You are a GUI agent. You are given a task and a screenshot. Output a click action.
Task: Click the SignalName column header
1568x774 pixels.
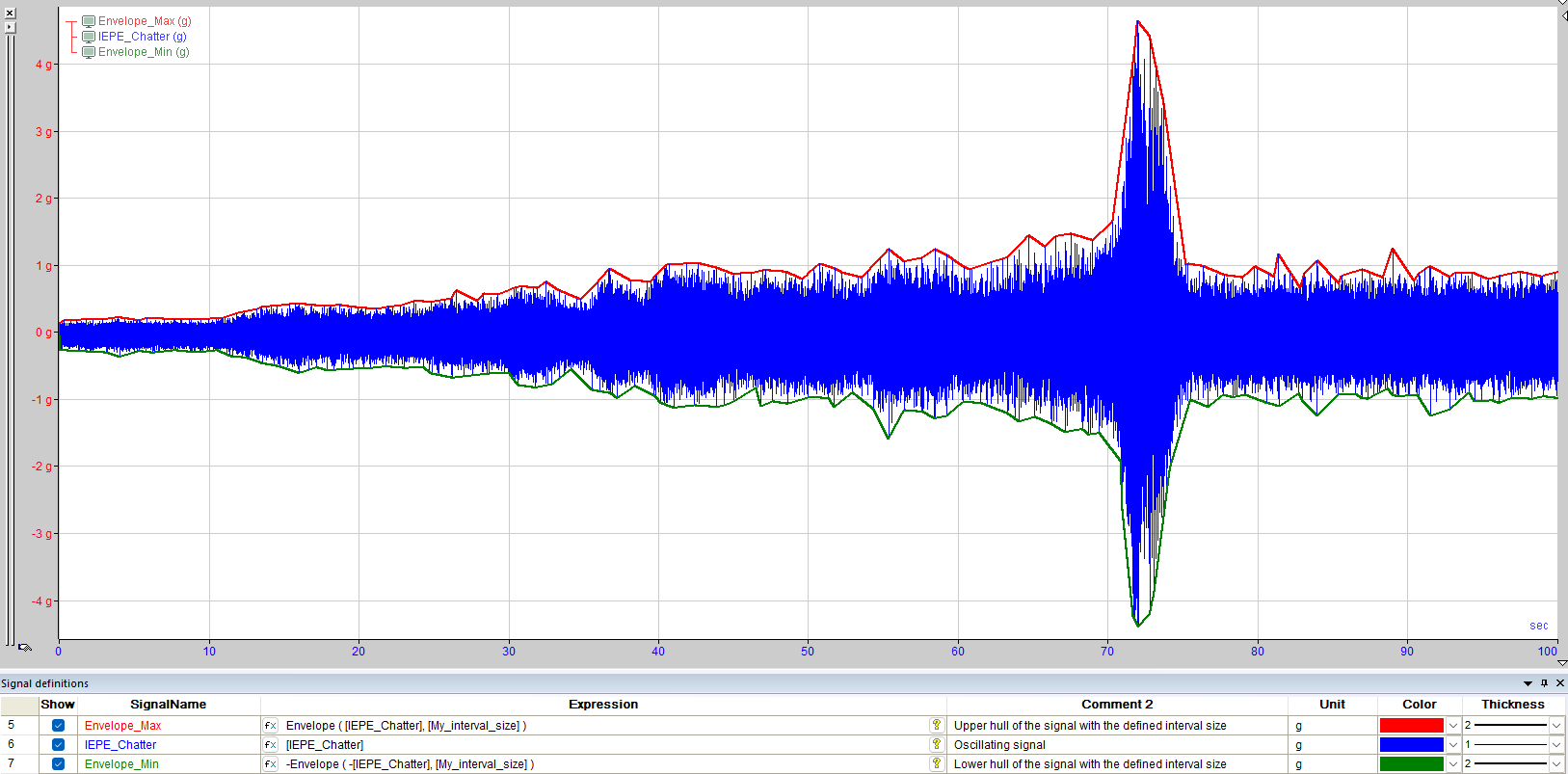tap(169, 705)
